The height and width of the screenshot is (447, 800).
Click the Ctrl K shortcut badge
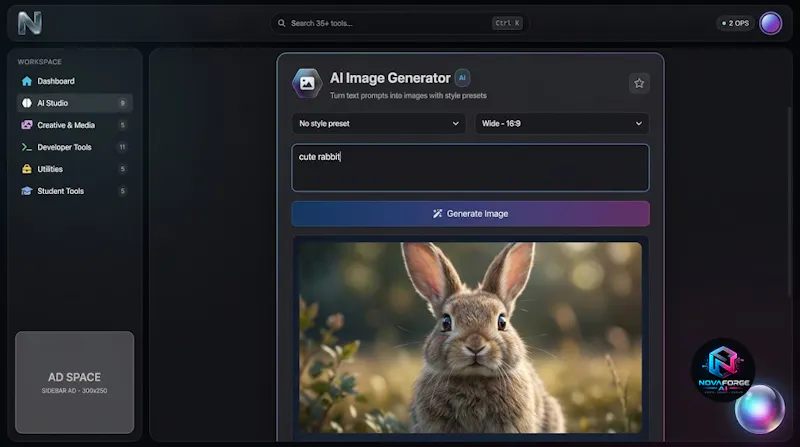tap(507, 23)
